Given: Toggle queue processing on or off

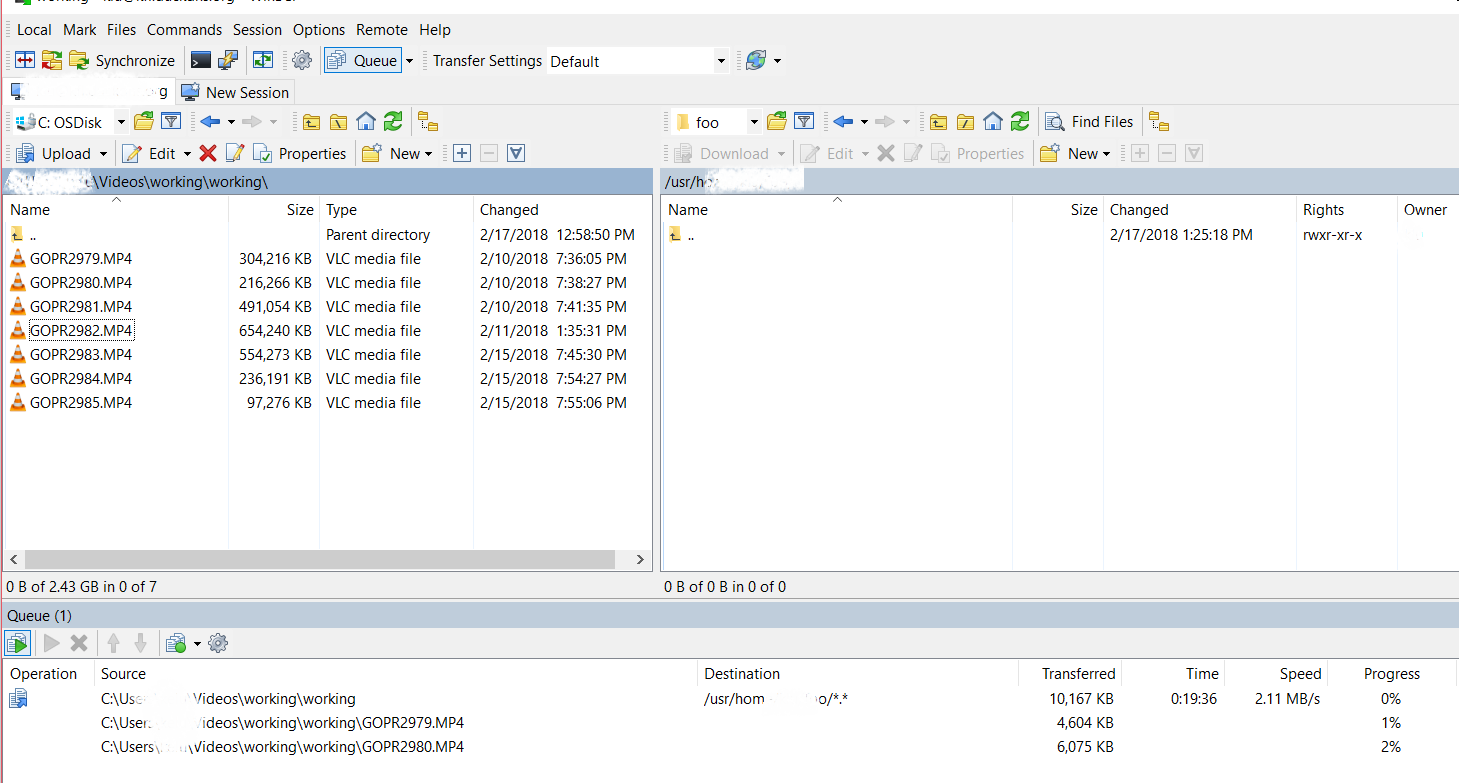Looking at the screenshot, I should (x=17, y=644).
